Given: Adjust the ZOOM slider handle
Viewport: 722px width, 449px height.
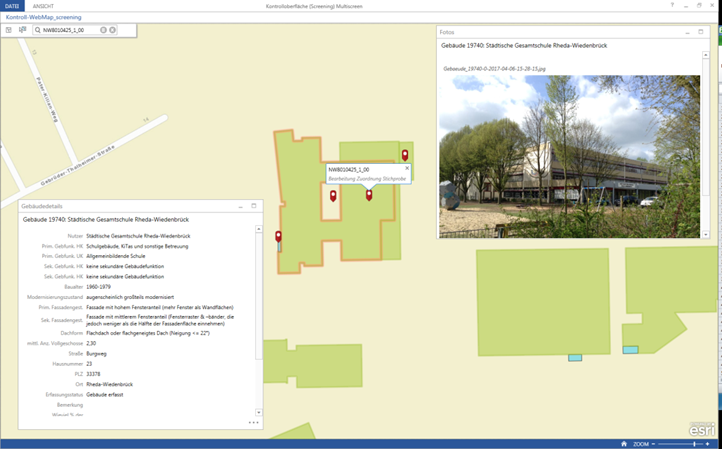Looking at the screenshot, I should click(694, 444).
